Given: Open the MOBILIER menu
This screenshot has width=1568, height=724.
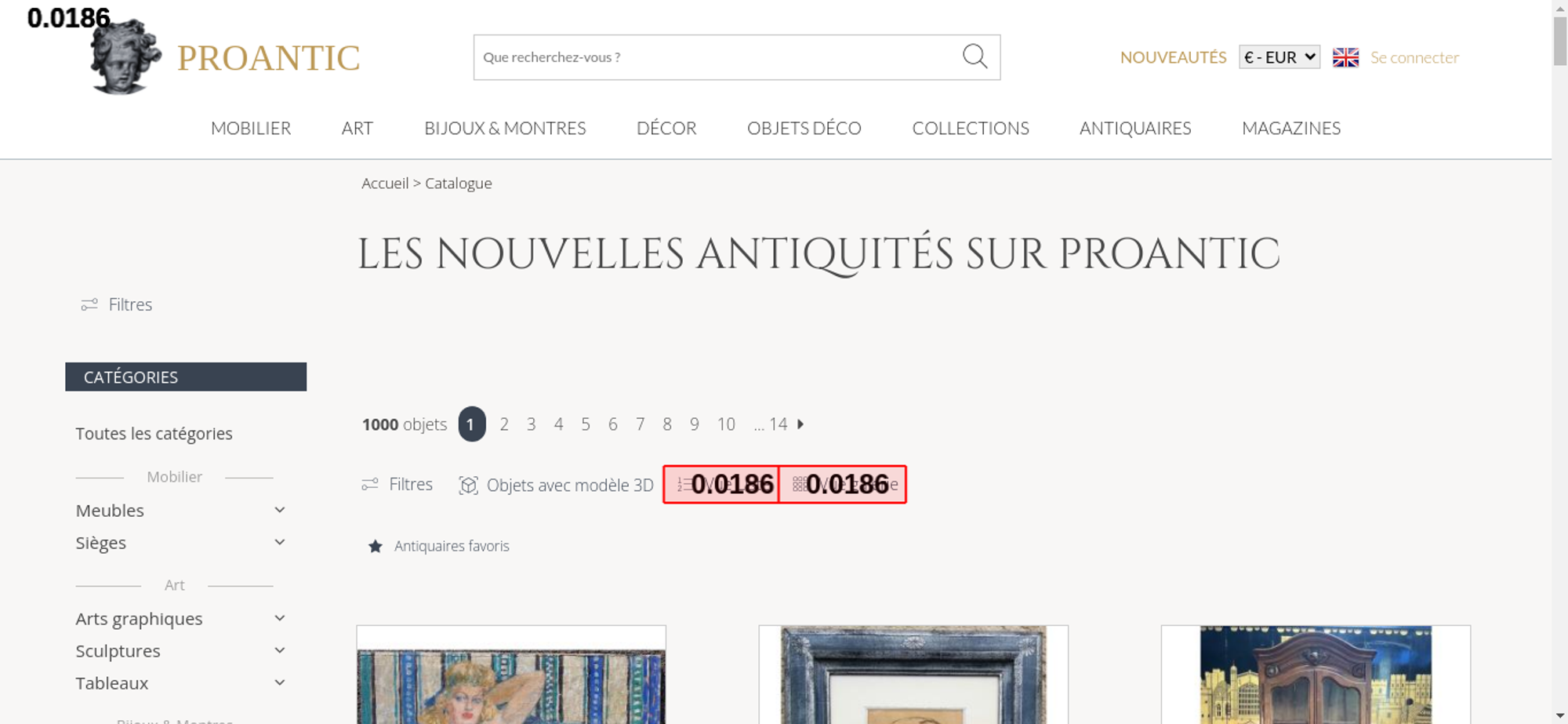Looking at the screenshot, I should click(x=251, y=128).
